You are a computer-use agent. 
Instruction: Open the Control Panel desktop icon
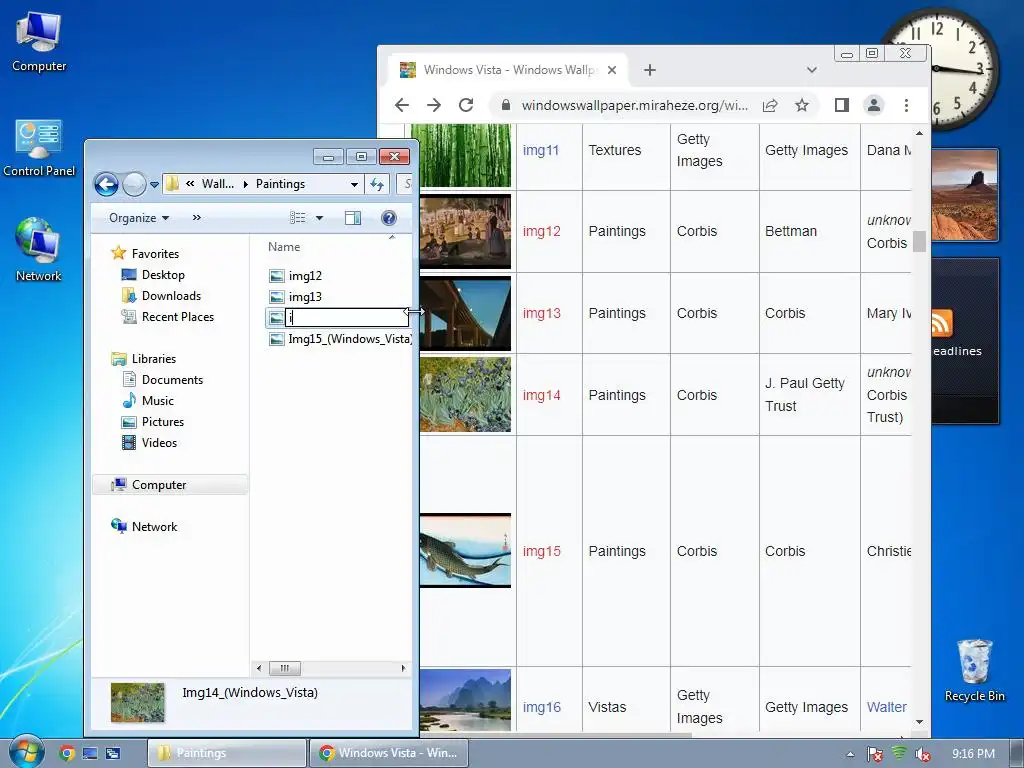(39, 148)
